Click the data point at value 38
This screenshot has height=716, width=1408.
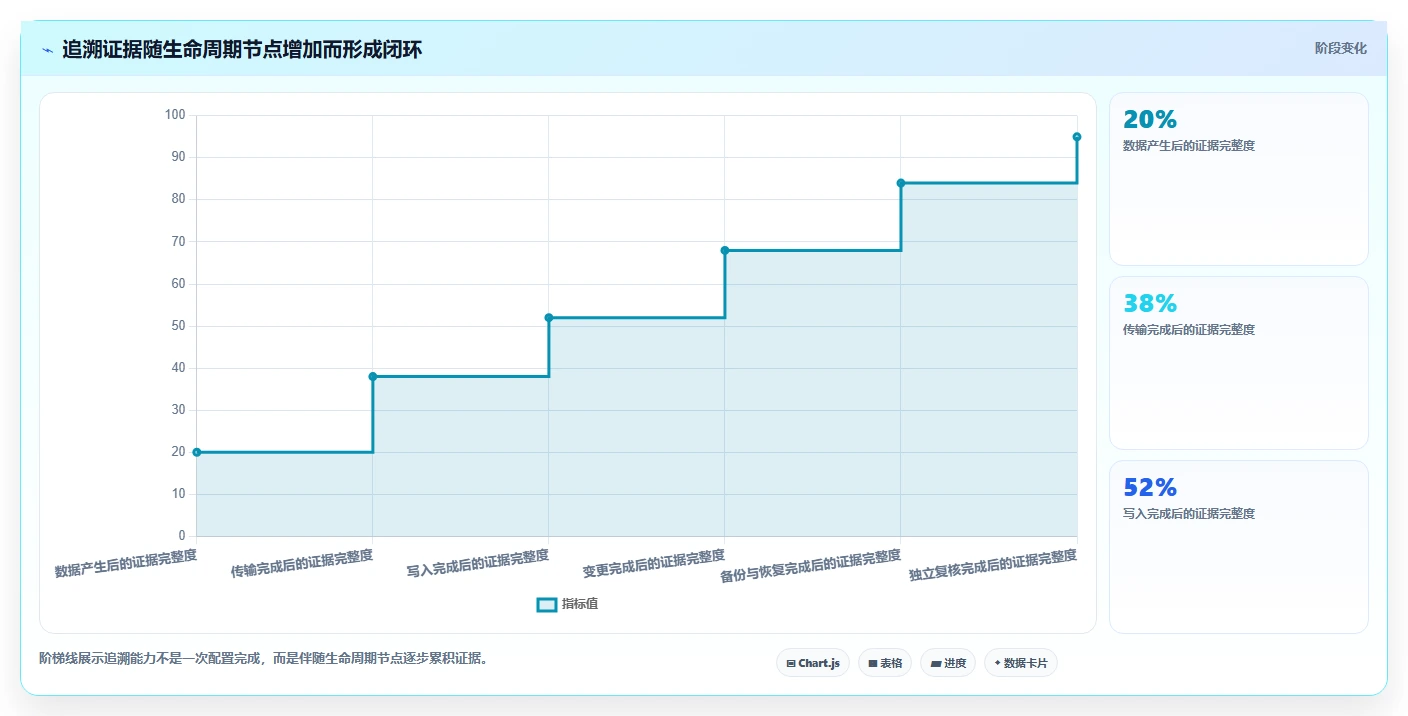(x=373, y=376)
